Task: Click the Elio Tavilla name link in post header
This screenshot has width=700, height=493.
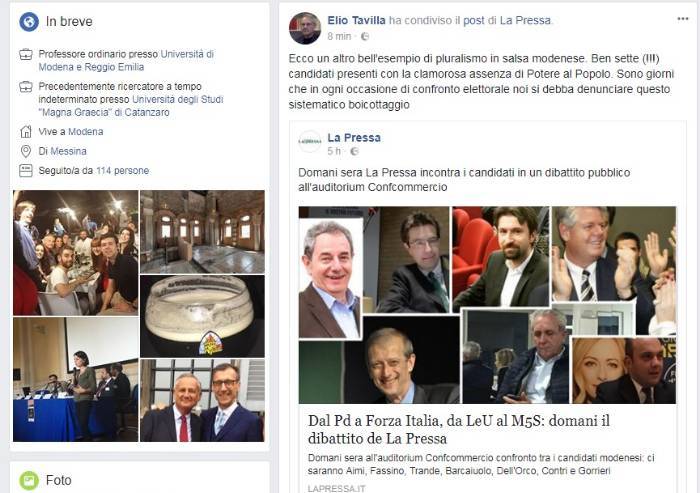Action: [x=356, y=21]
